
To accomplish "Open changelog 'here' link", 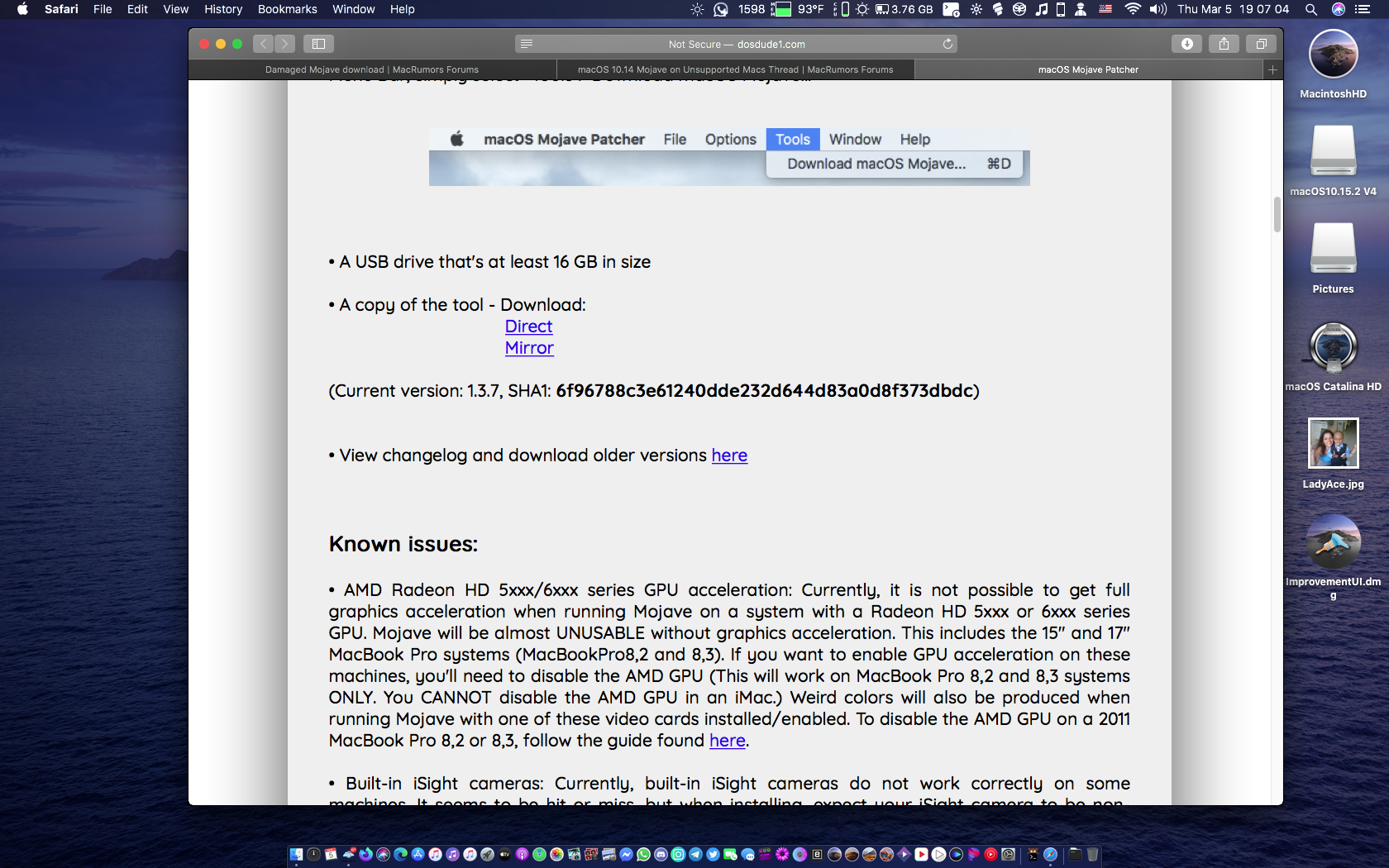I will (x=729, y=455).
